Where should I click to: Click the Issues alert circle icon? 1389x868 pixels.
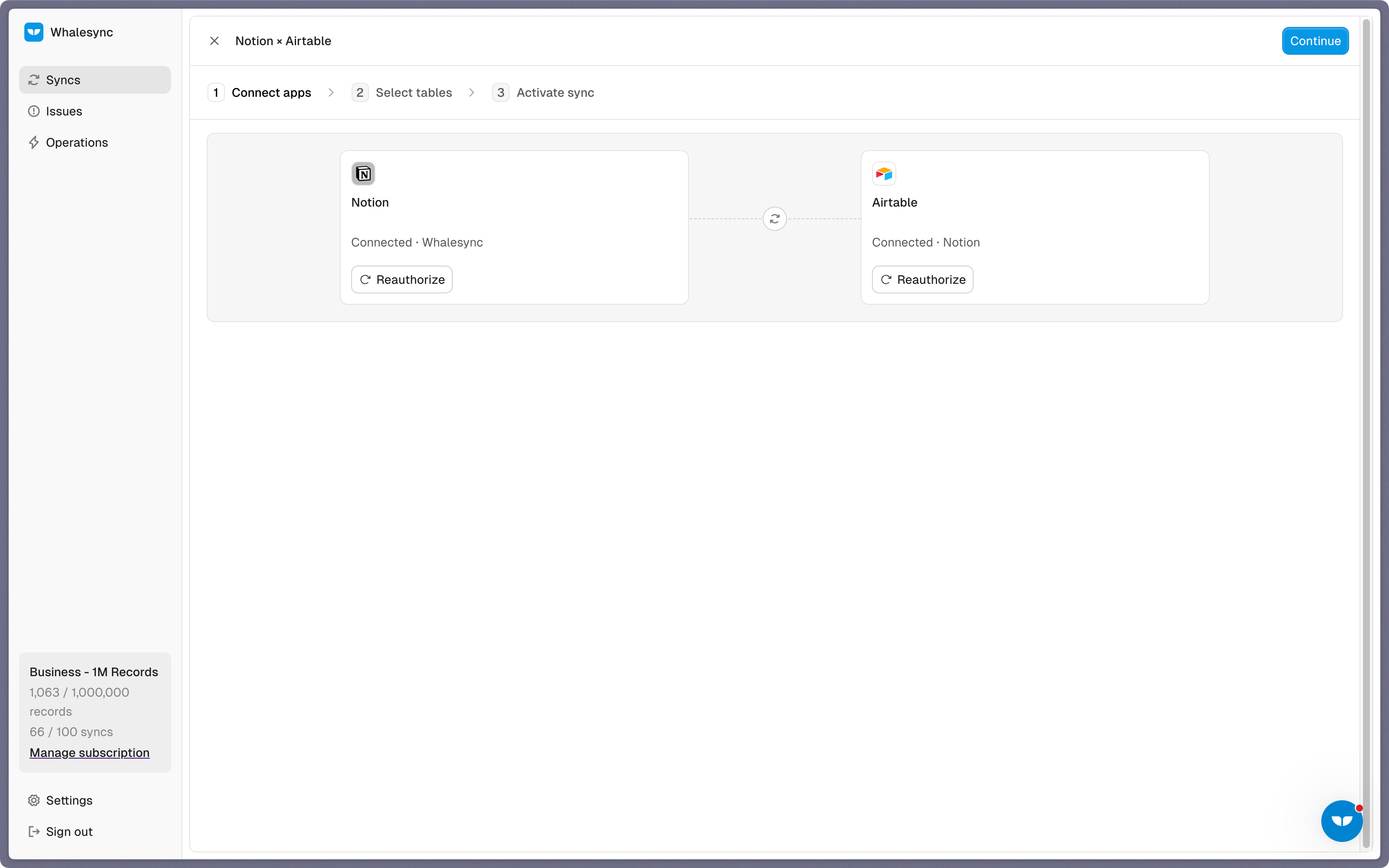click(34, 112)
